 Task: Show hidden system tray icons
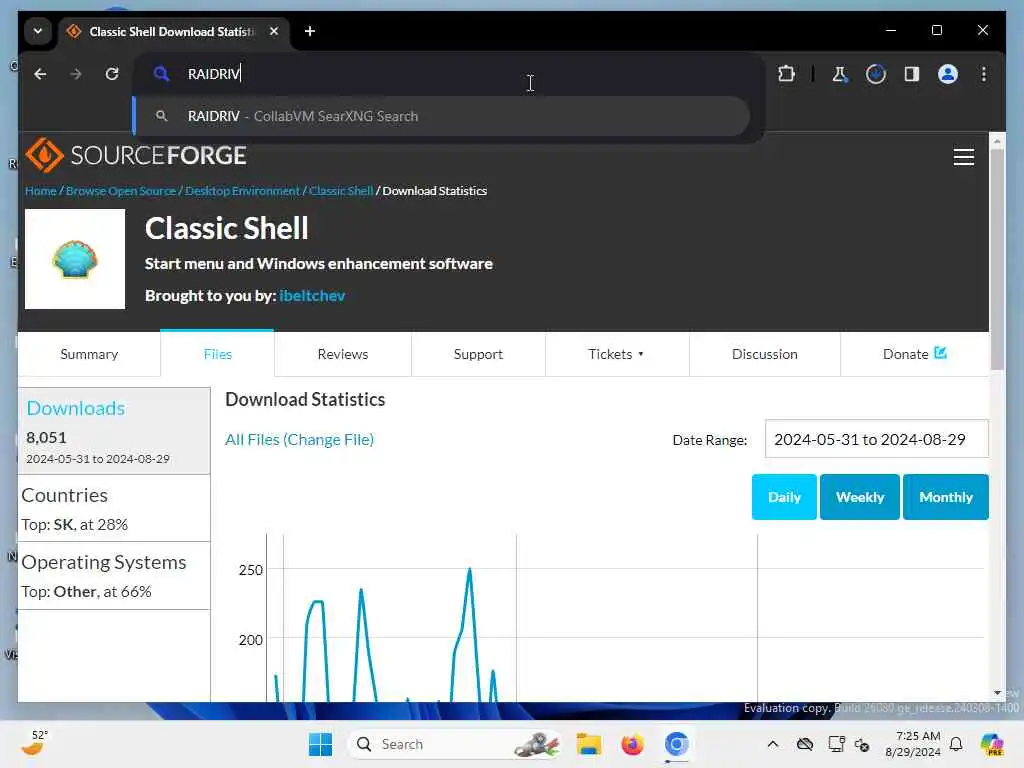[x=773, y=744]
